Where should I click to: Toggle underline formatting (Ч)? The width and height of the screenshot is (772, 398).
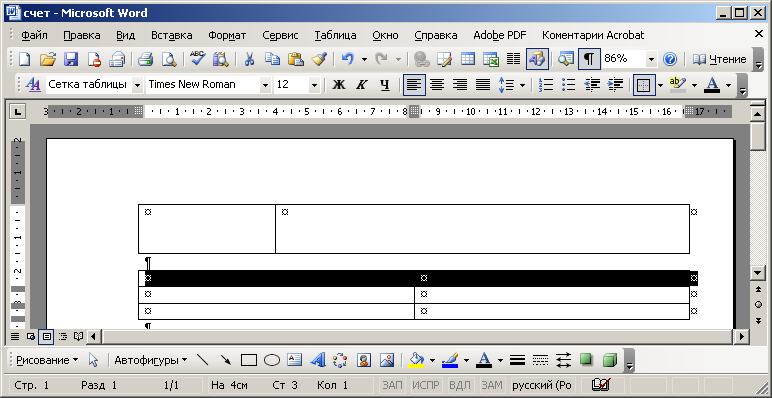click(x=385, y=85)
